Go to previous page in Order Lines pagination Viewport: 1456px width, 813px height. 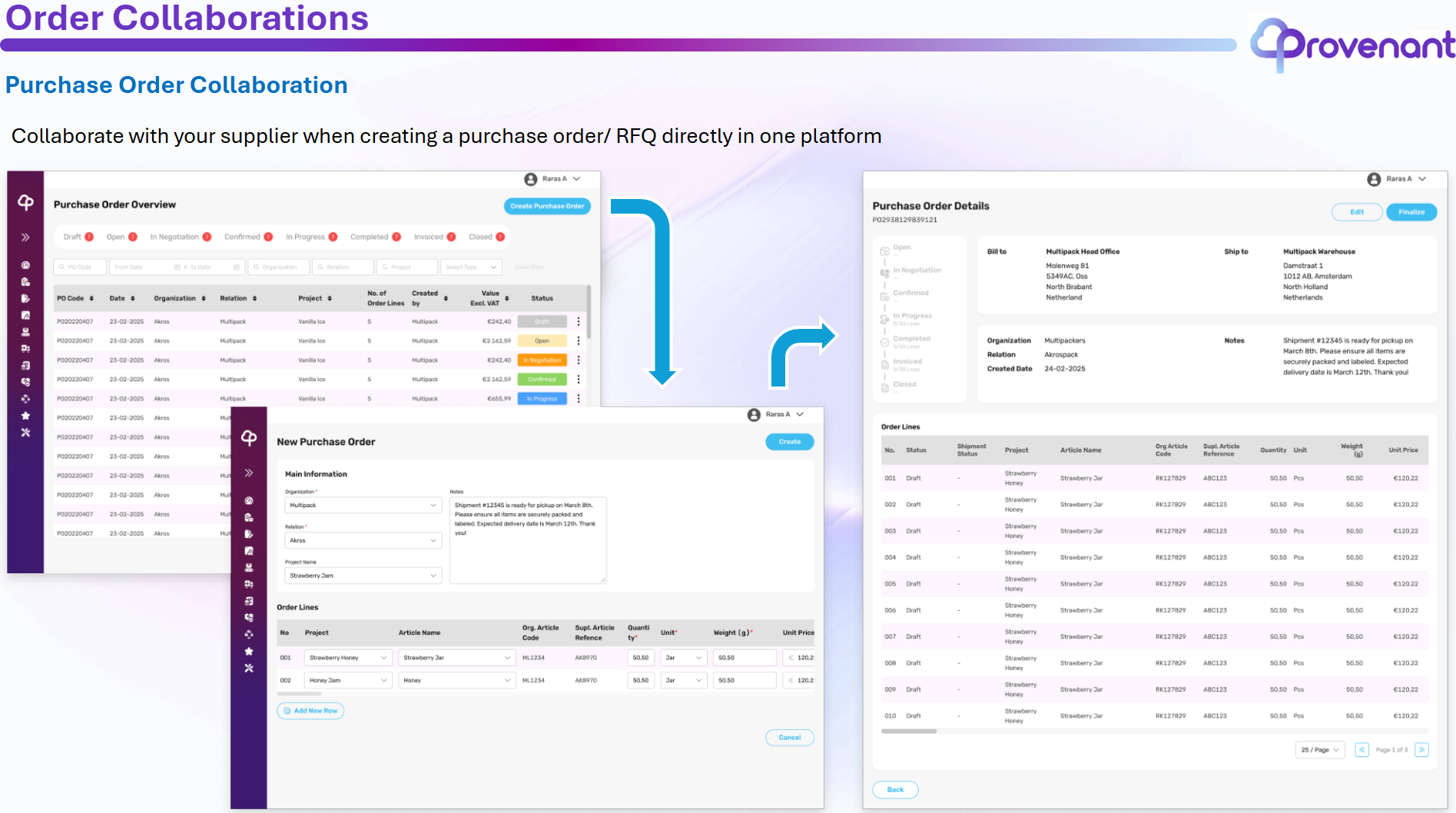click(x=1361, y=749)
